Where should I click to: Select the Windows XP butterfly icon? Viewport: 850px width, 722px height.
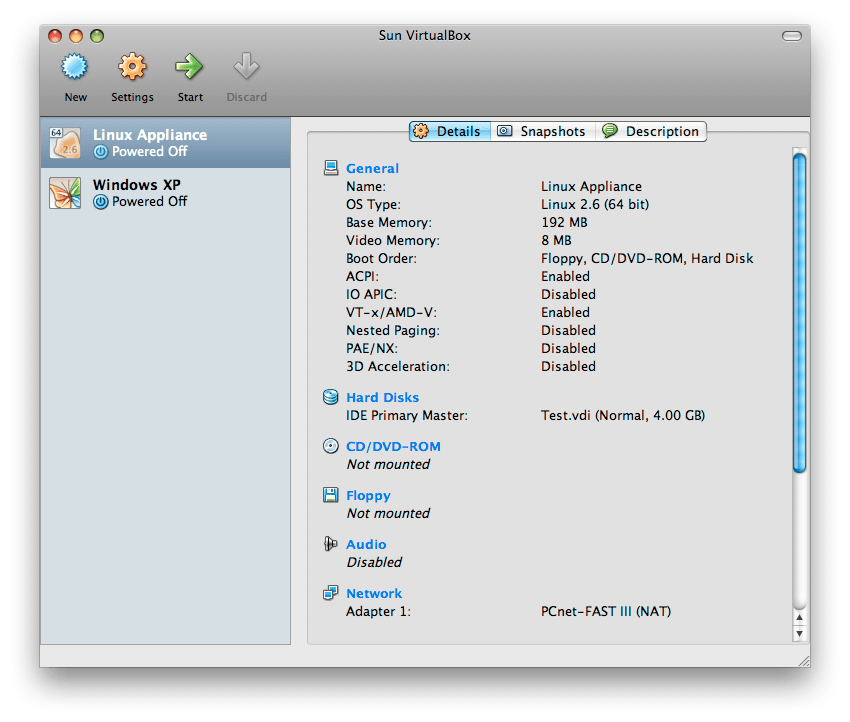pyautogui.click(x=65, y=193)
